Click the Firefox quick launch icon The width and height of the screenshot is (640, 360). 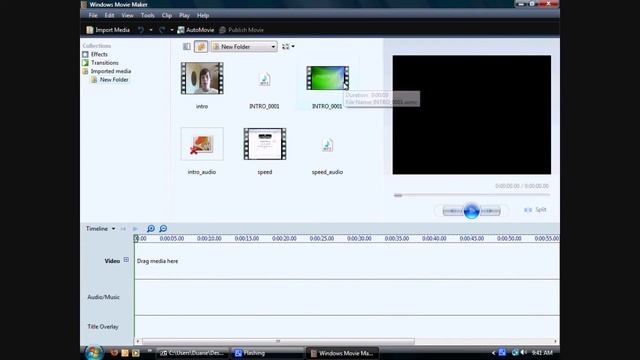pyautogui.click(x=114, y=353)
